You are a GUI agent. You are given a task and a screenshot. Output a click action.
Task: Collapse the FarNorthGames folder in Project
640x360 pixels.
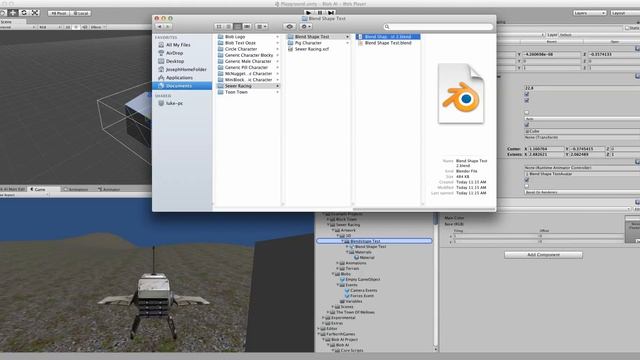coord(319,334)
